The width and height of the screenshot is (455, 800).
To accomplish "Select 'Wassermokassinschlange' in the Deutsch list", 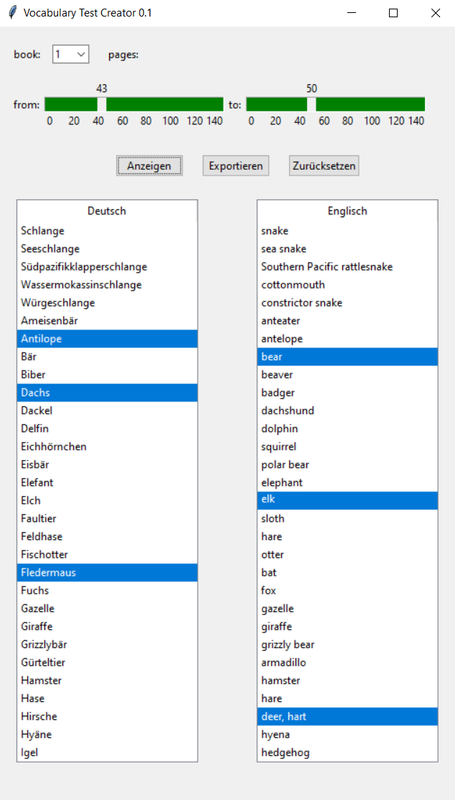I will pos(107,285).
